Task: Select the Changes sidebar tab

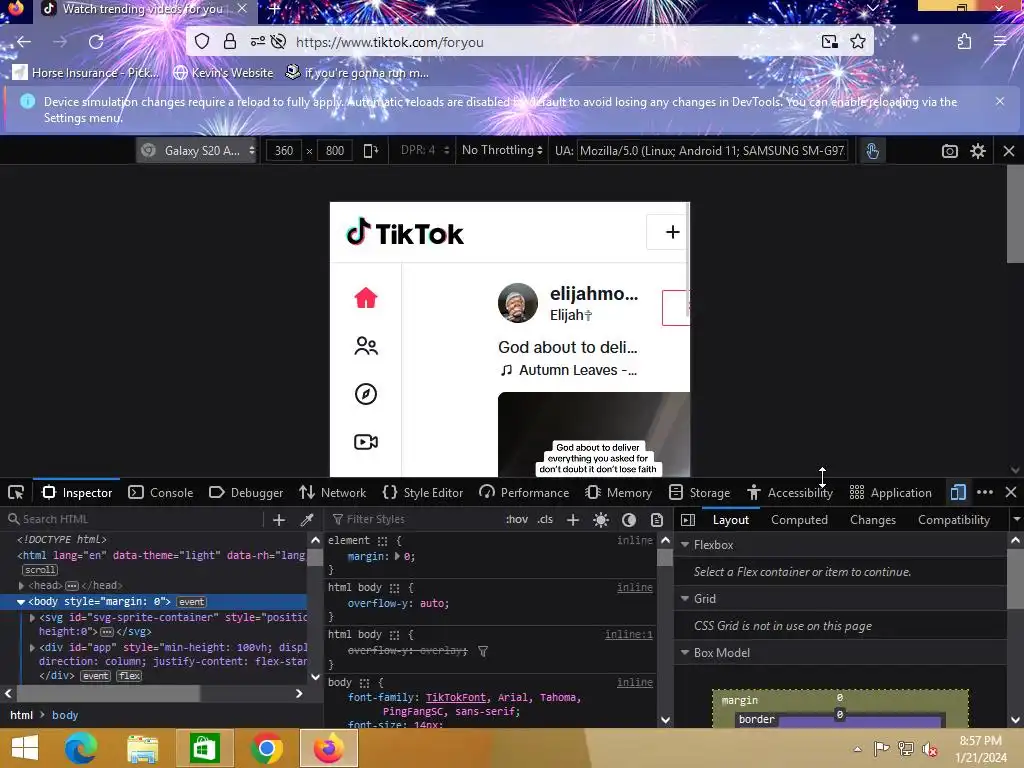Action: pyautogui.click(x=872, y=520)
